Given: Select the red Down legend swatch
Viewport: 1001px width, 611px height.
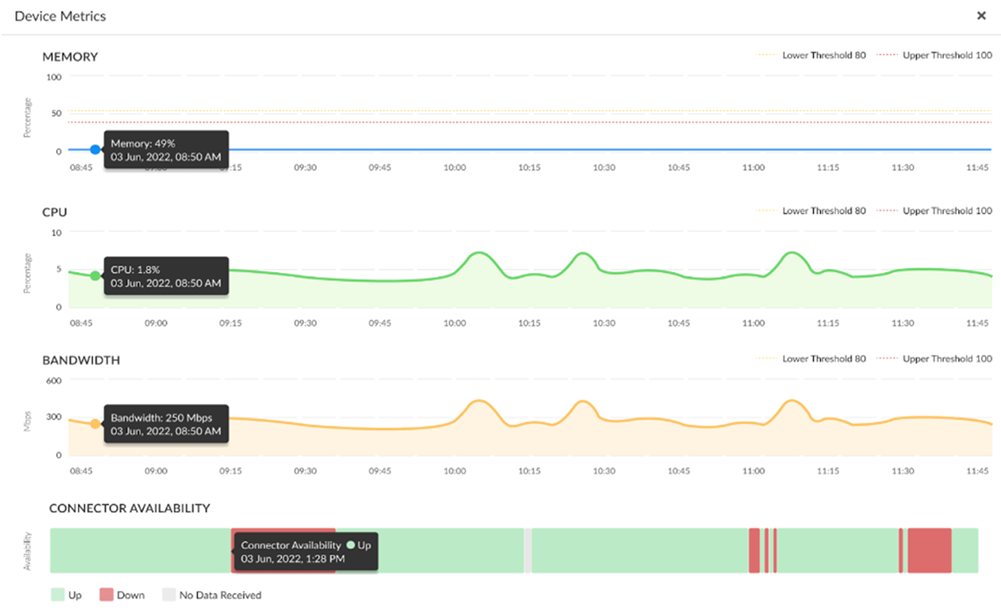Looking at the screenshot, I should 107,595.
